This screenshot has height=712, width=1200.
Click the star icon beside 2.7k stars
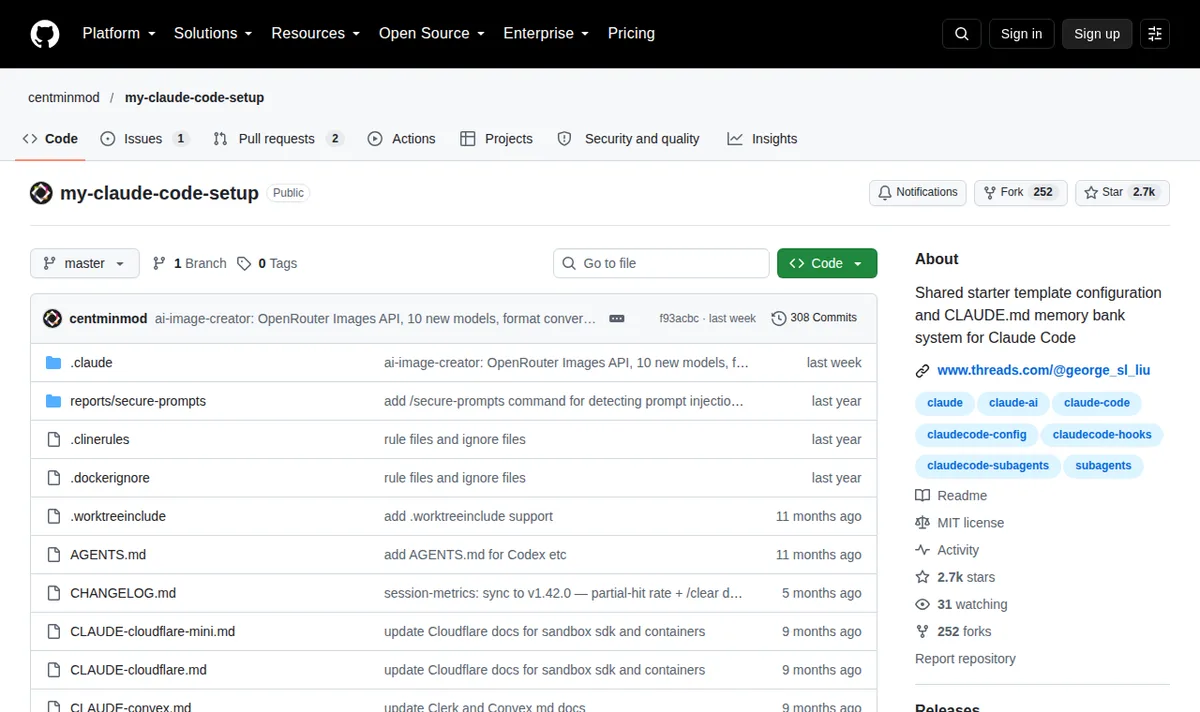pos(923,577)
